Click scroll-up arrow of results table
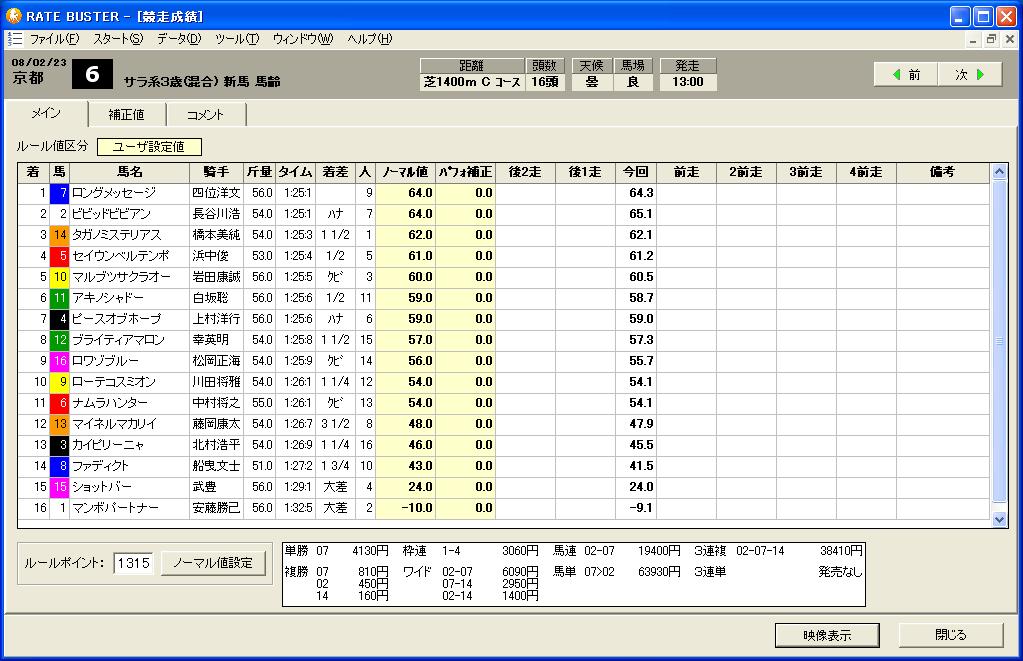Screen dimensions: 1023x661 [999, 172]
